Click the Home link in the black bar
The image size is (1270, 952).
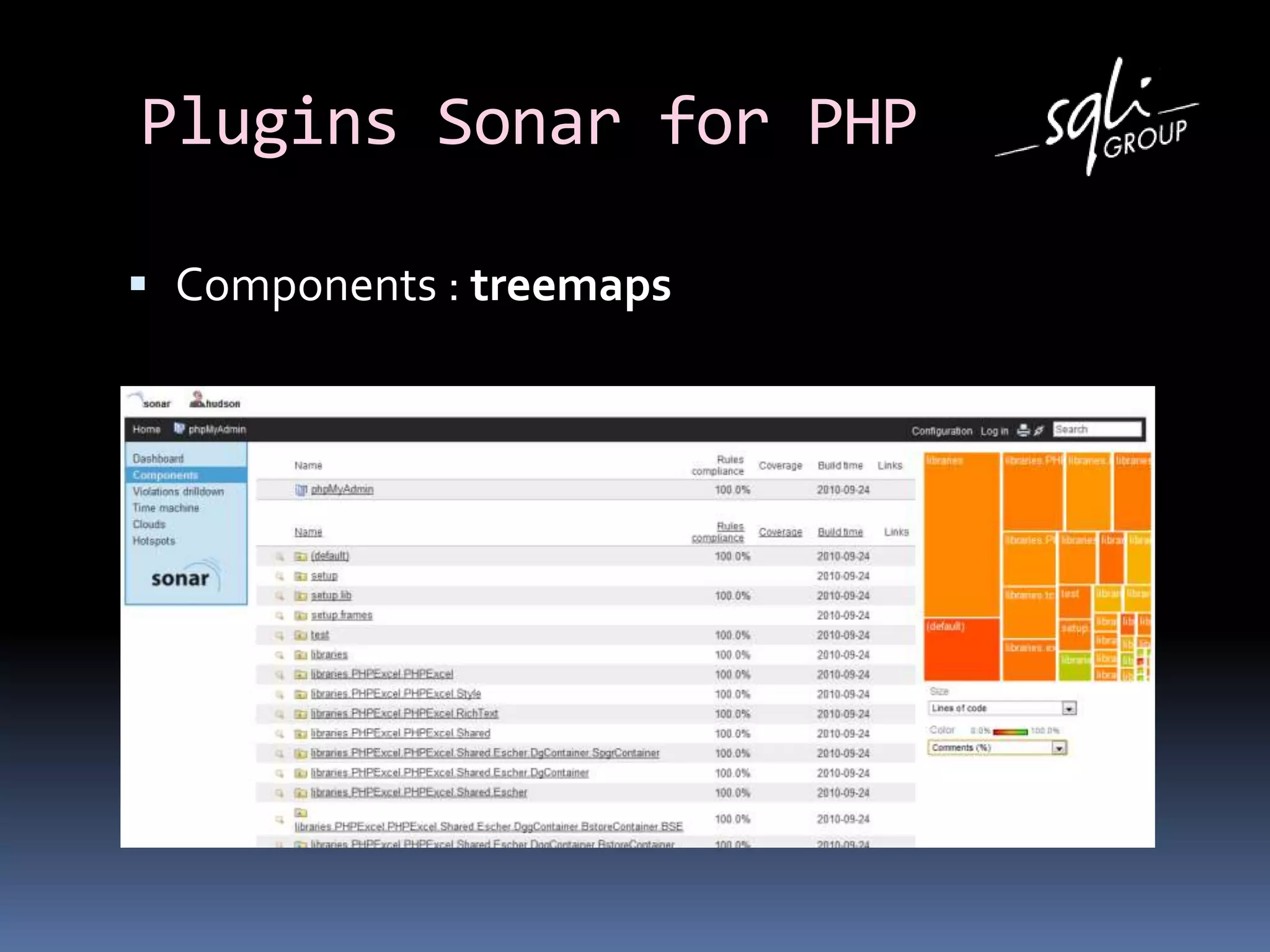[x=146, y=430]
